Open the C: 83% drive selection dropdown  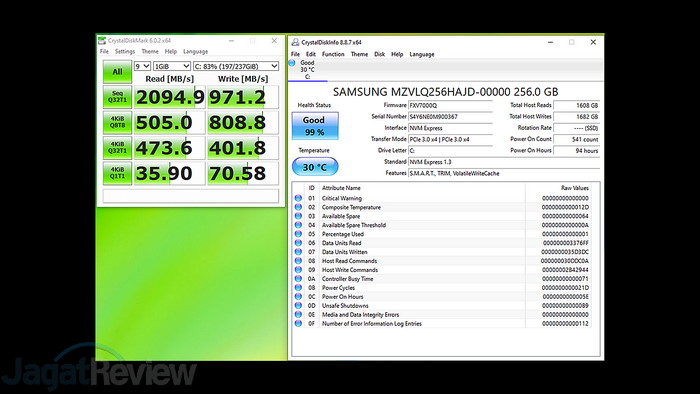[x=236, y=66]
